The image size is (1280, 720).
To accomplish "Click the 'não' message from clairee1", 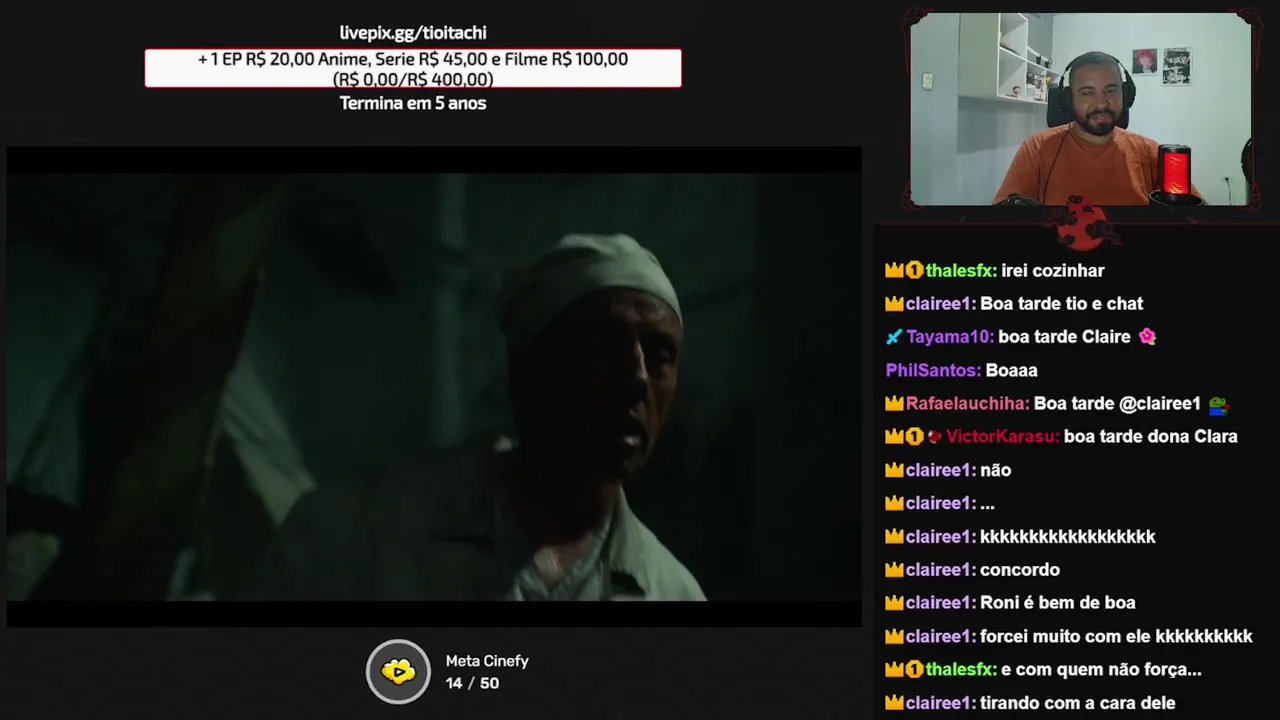I will click(995, 470).
